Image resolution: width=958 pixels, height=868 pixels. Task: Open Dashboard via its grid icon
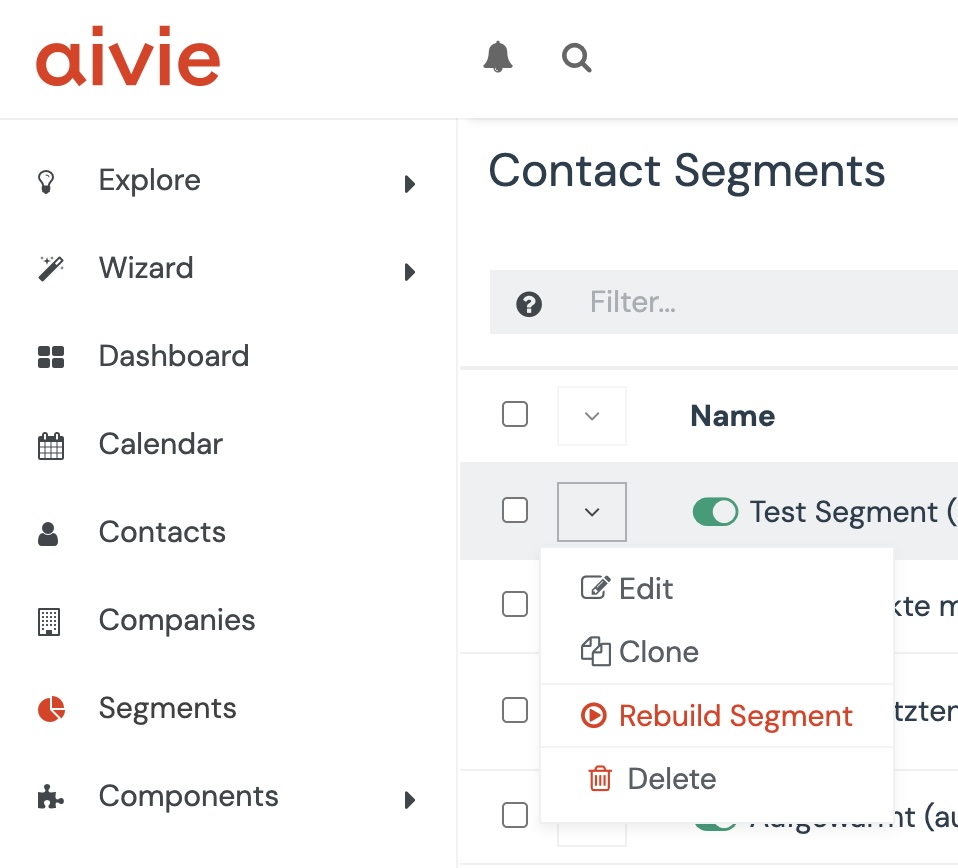tap(51, 357)
